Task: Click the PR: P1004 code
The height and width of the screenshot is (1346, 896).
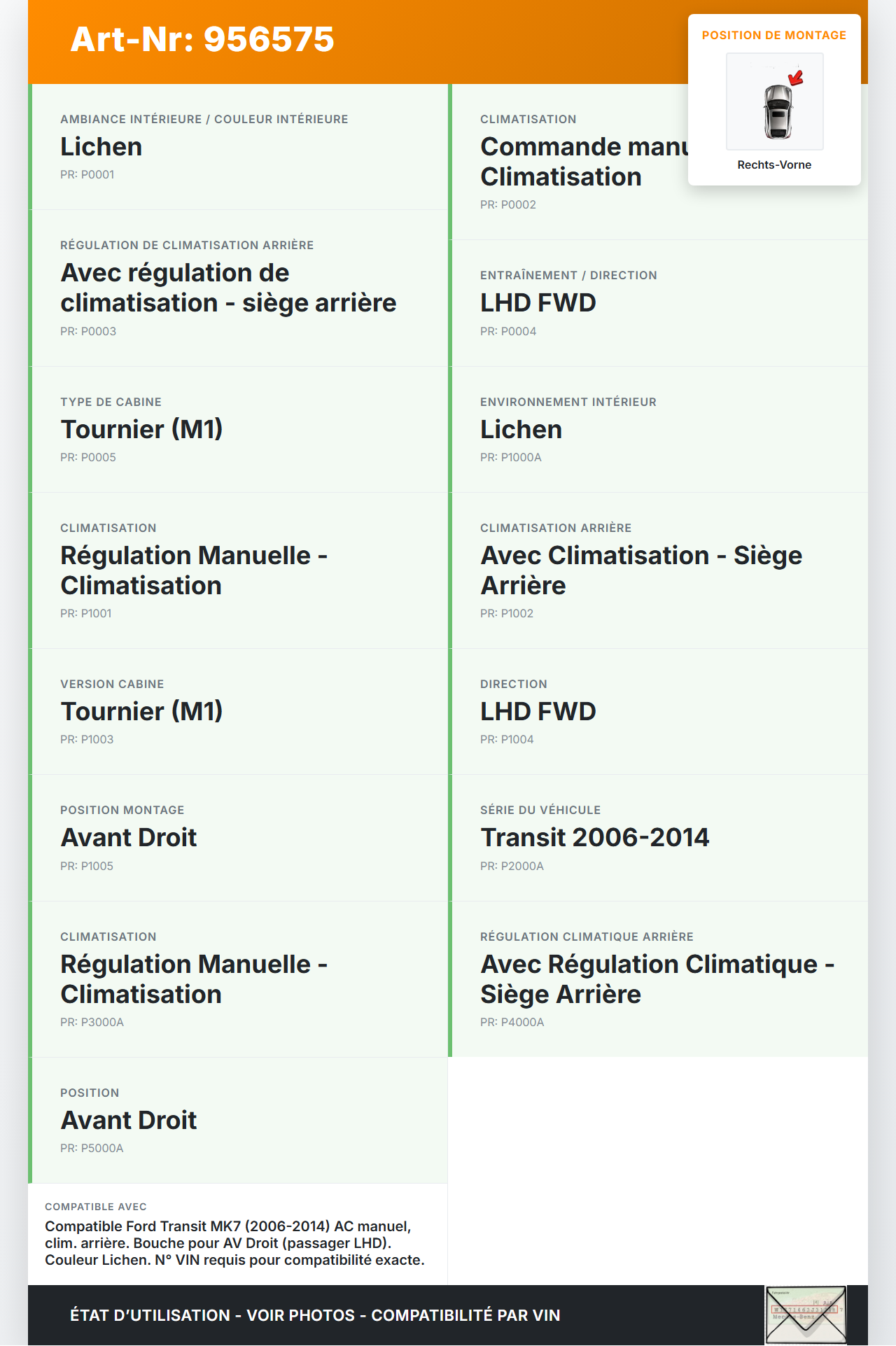Action: coord(507,739)
